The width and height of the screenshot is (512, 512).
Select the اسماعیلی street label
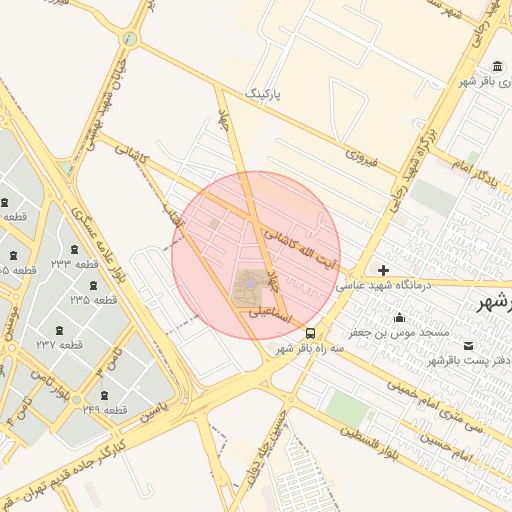270,315
